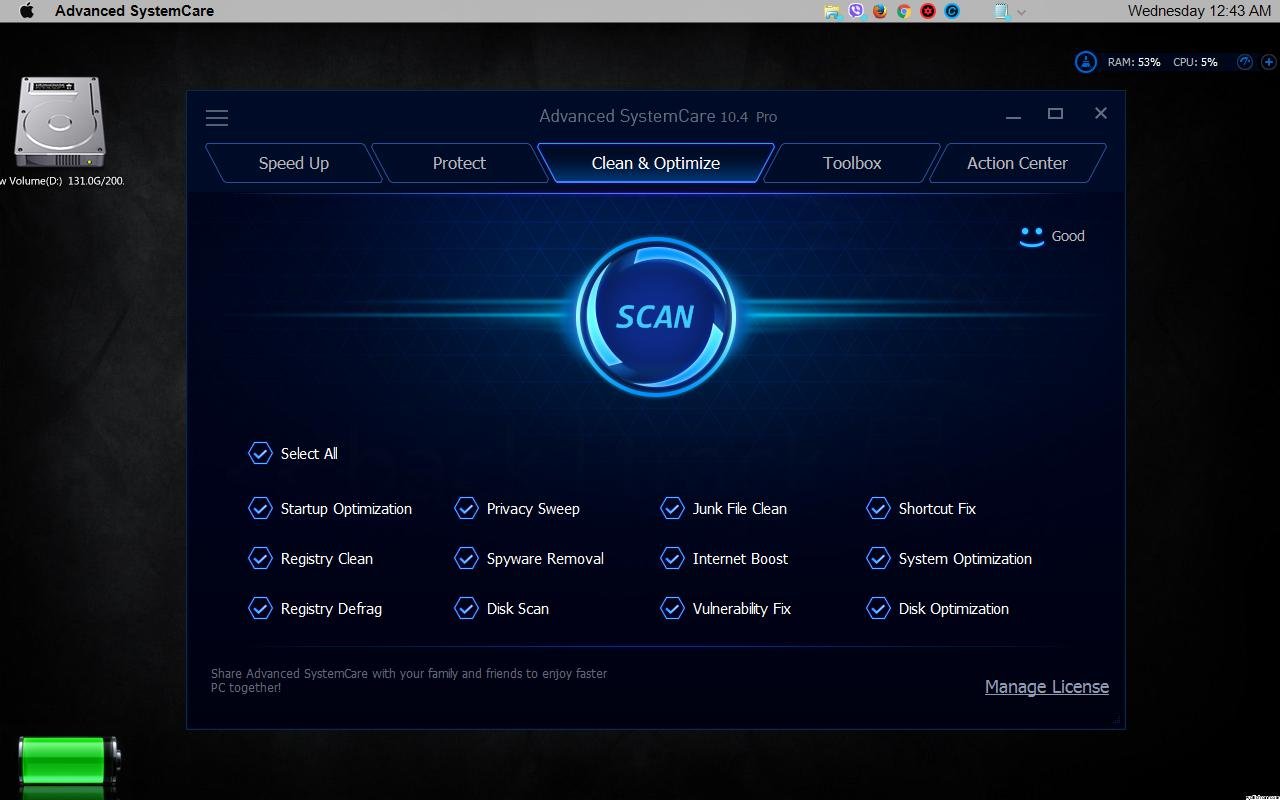Click the RAM: 53% usage readout
This screenshot has width=1280, height=800.
point(1134,62)
